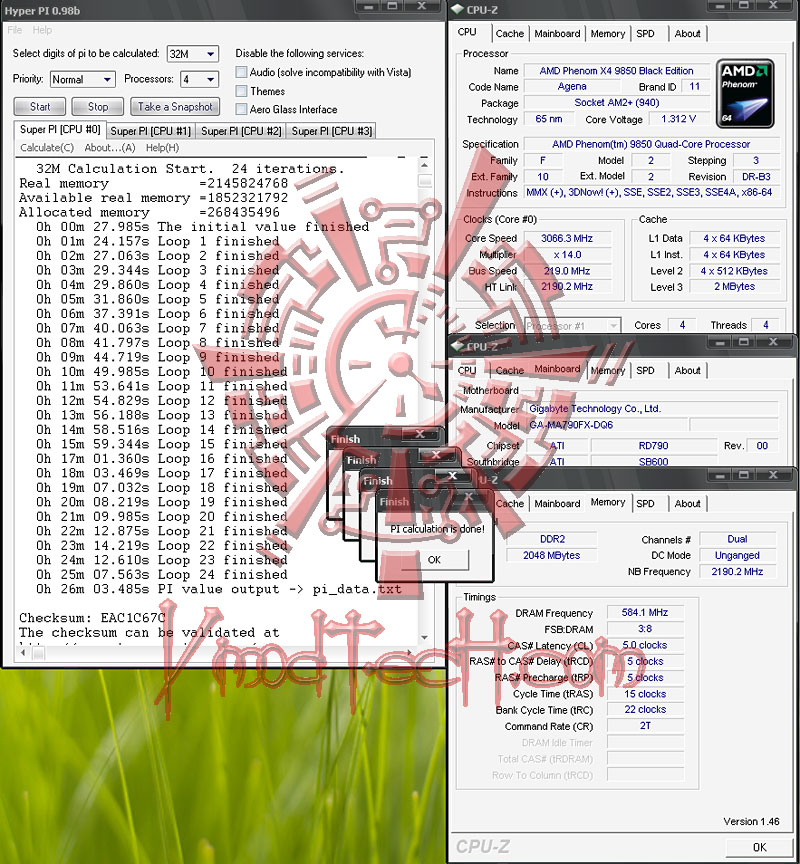Switch to Super PI [CPU #0] tab

[x=60, y=129]
